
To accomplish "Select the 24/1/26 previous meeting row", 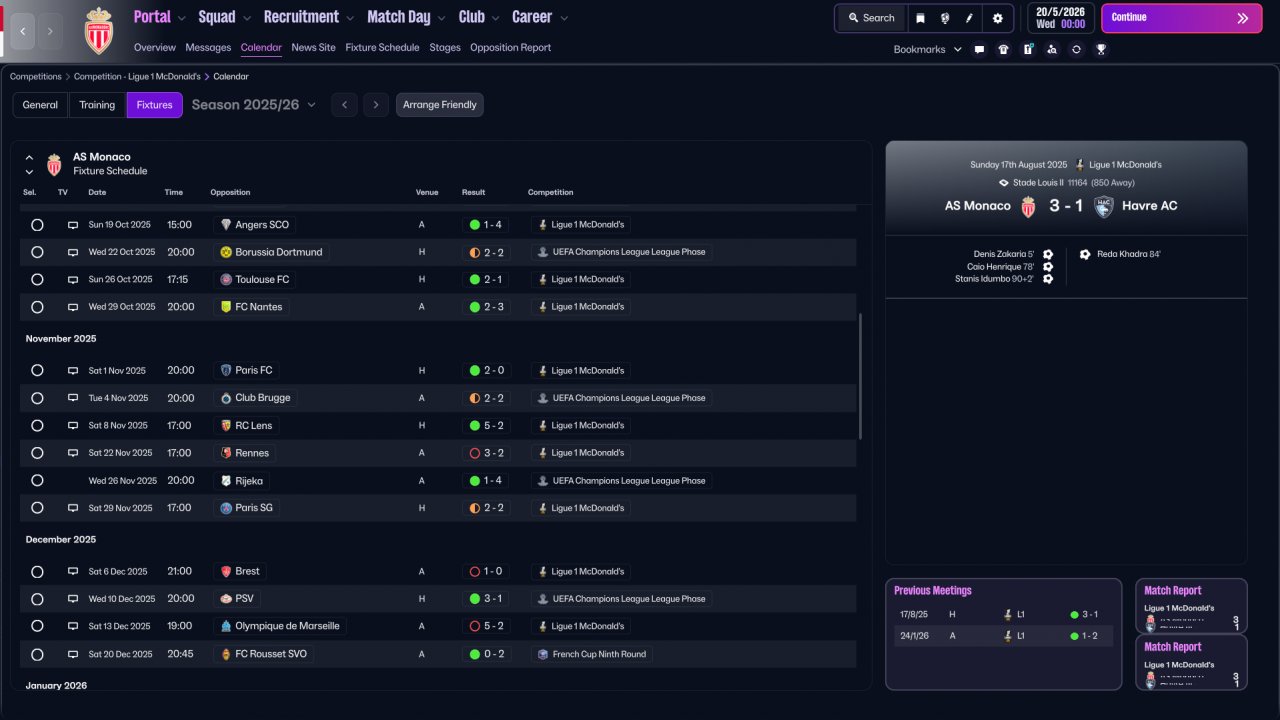I will (1003, 636).
